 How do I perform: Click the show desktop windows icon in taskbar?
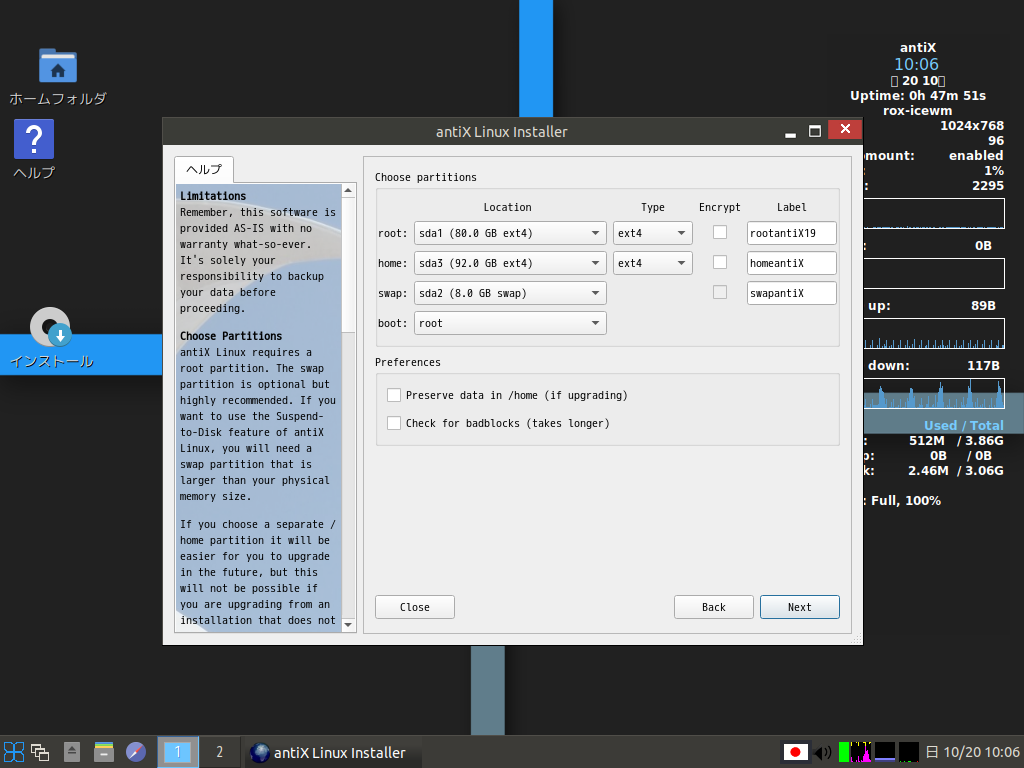40,752
